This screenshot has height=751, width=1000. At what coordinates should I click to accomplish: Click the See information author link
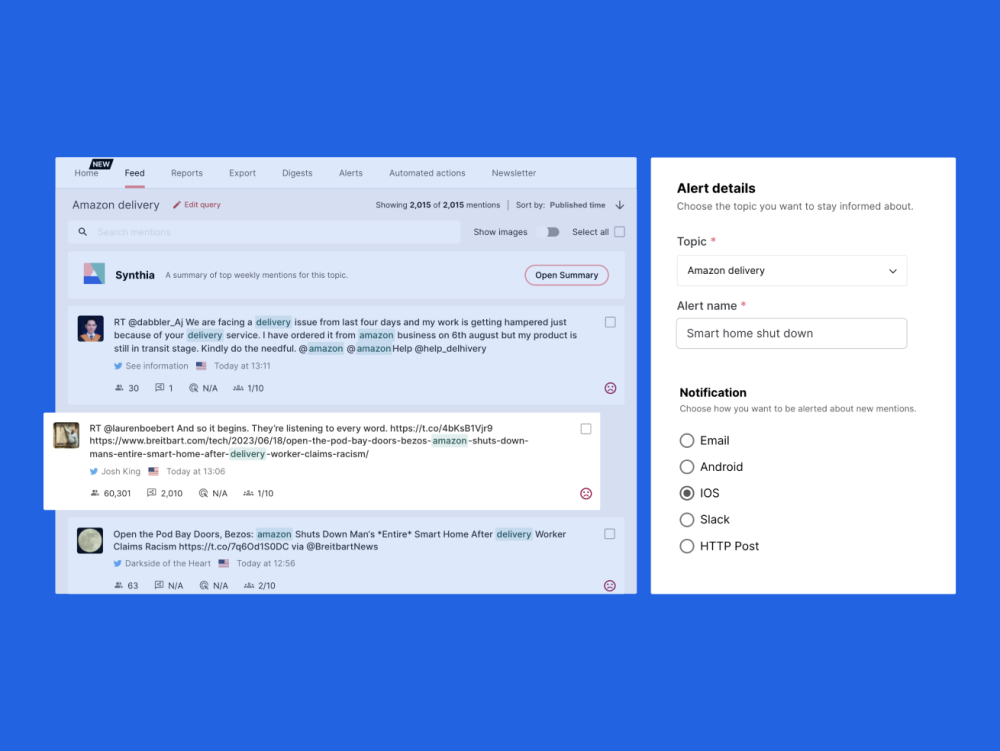[x=157, y=366]
